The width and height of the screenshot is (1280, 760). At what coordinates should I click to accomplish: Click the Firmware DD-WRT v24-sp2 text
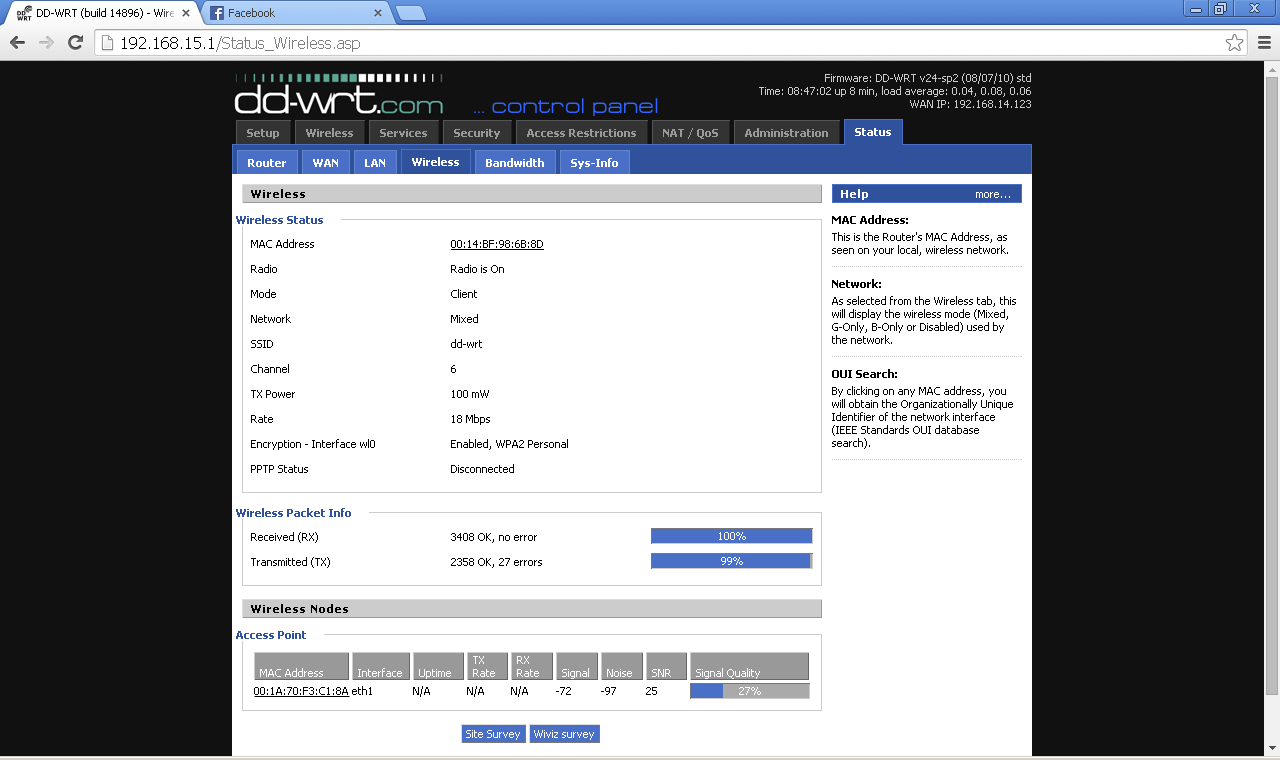coord(927,78)
